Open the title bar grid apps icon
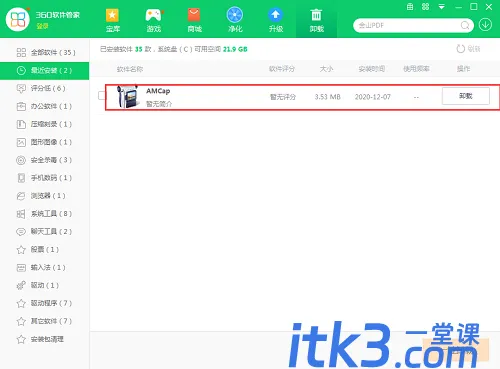Image resolution: width=500 pixels, height=369 pixels. tap(426, 7)
